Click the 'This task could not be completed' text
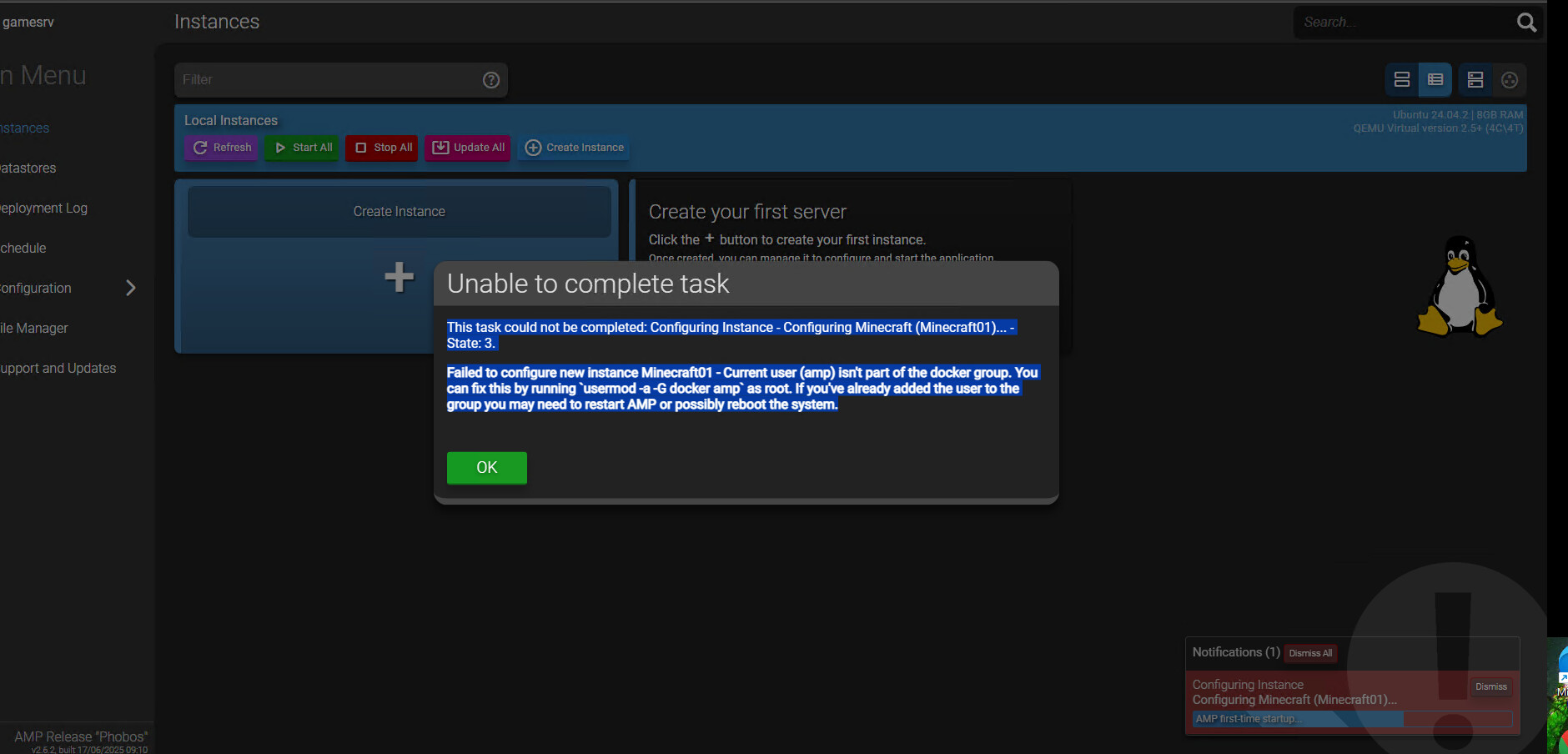Image resolution: width=1568 pixels, height=754 pixels. pos(731,335)
